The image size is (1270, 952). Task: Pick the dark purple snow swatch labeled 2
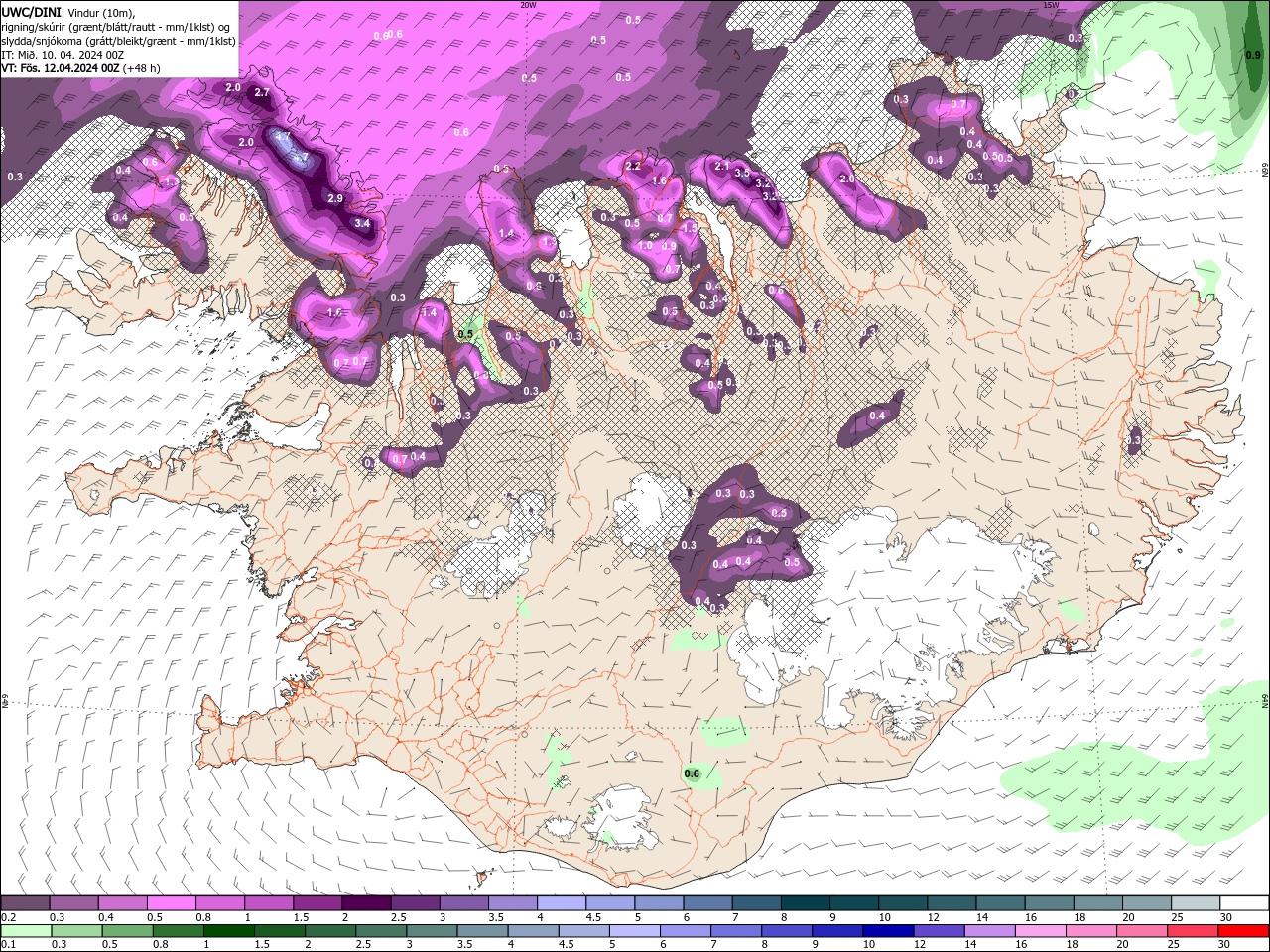click(365, 903)
